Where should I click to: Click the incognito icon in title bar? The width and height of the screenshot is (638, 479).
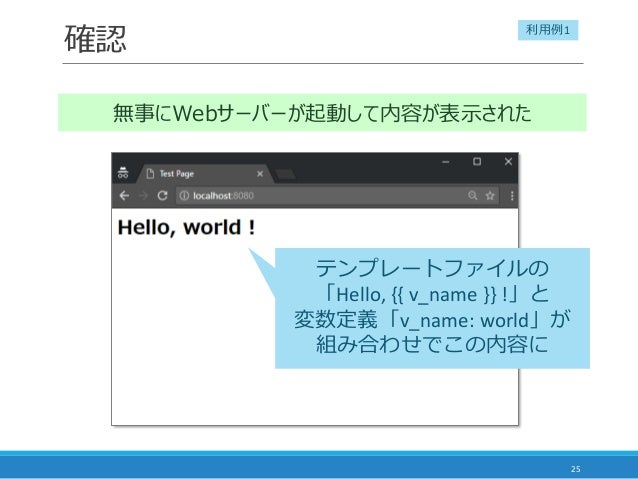(x=123, y=173)
